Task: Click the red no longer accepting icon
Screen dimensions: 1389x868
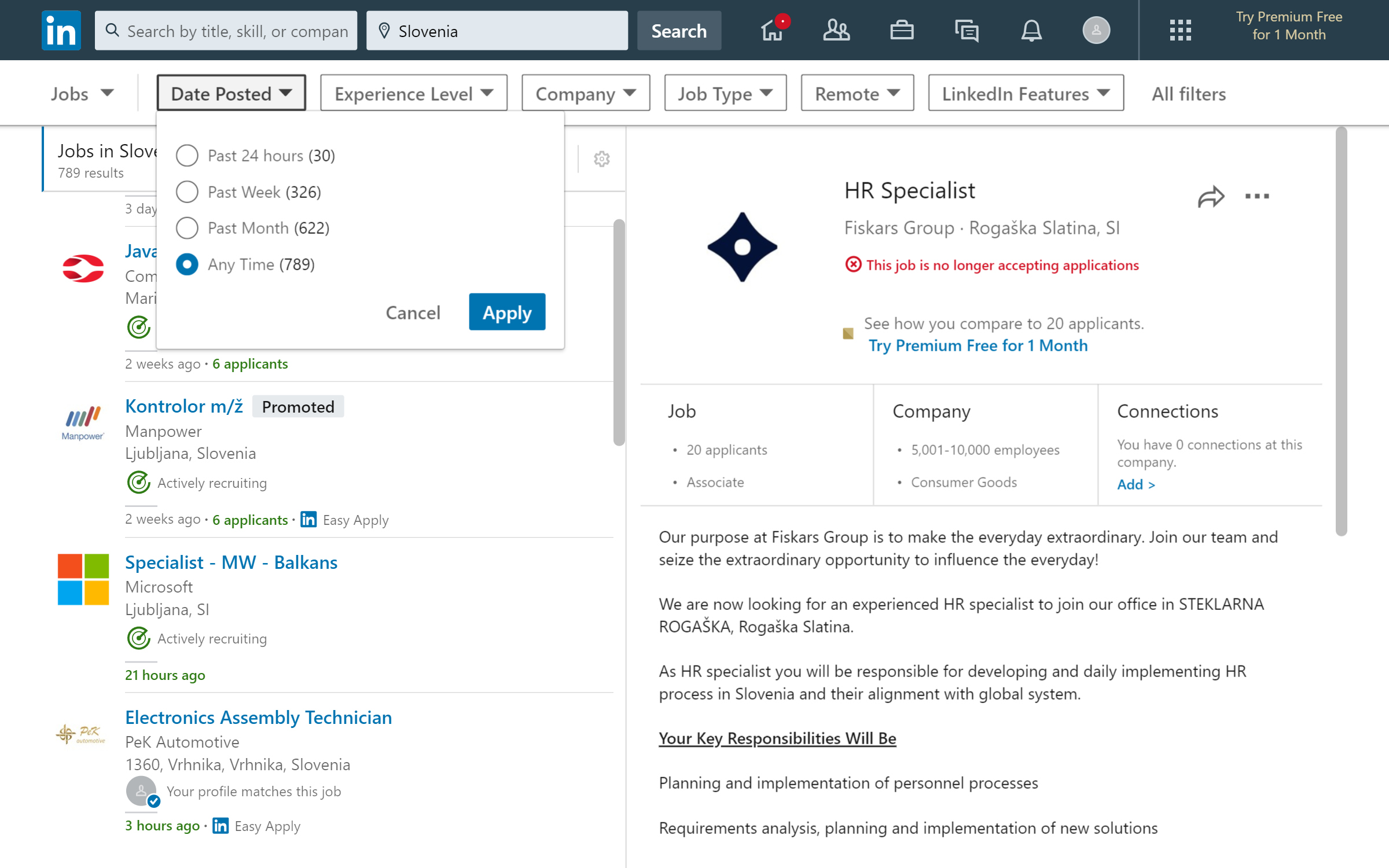Action: click(x=853, y=264)
